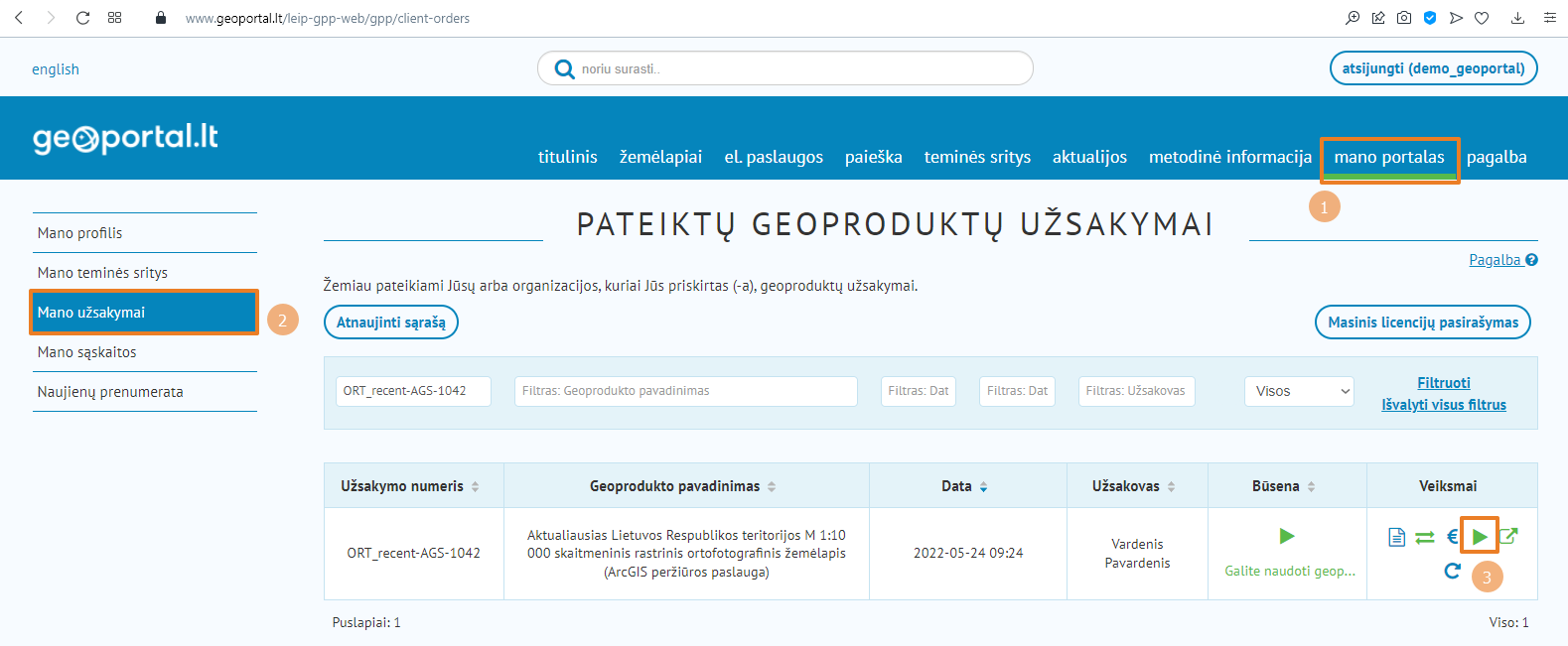1568x646 pixels.
Task: Click the magnifier icon in the search bar
Action: click(564, 69)
